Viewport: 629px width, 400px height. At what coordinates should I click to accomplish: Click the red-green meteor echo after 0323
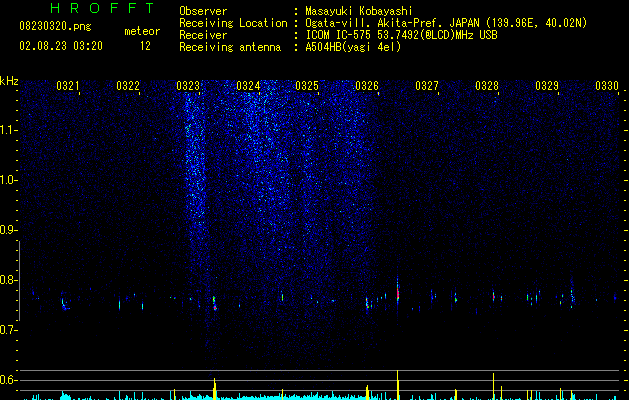point(215,303)
